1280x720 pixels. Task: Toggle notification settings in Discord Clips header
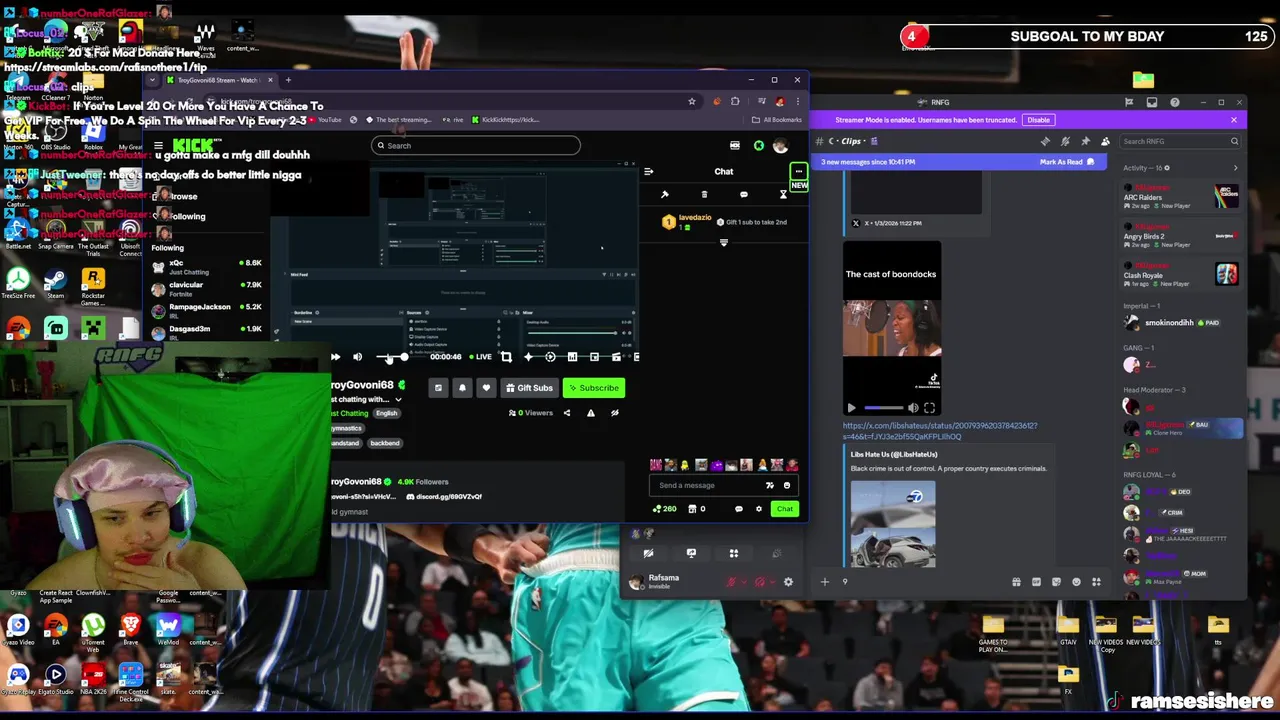click(x=1065, y=141)
